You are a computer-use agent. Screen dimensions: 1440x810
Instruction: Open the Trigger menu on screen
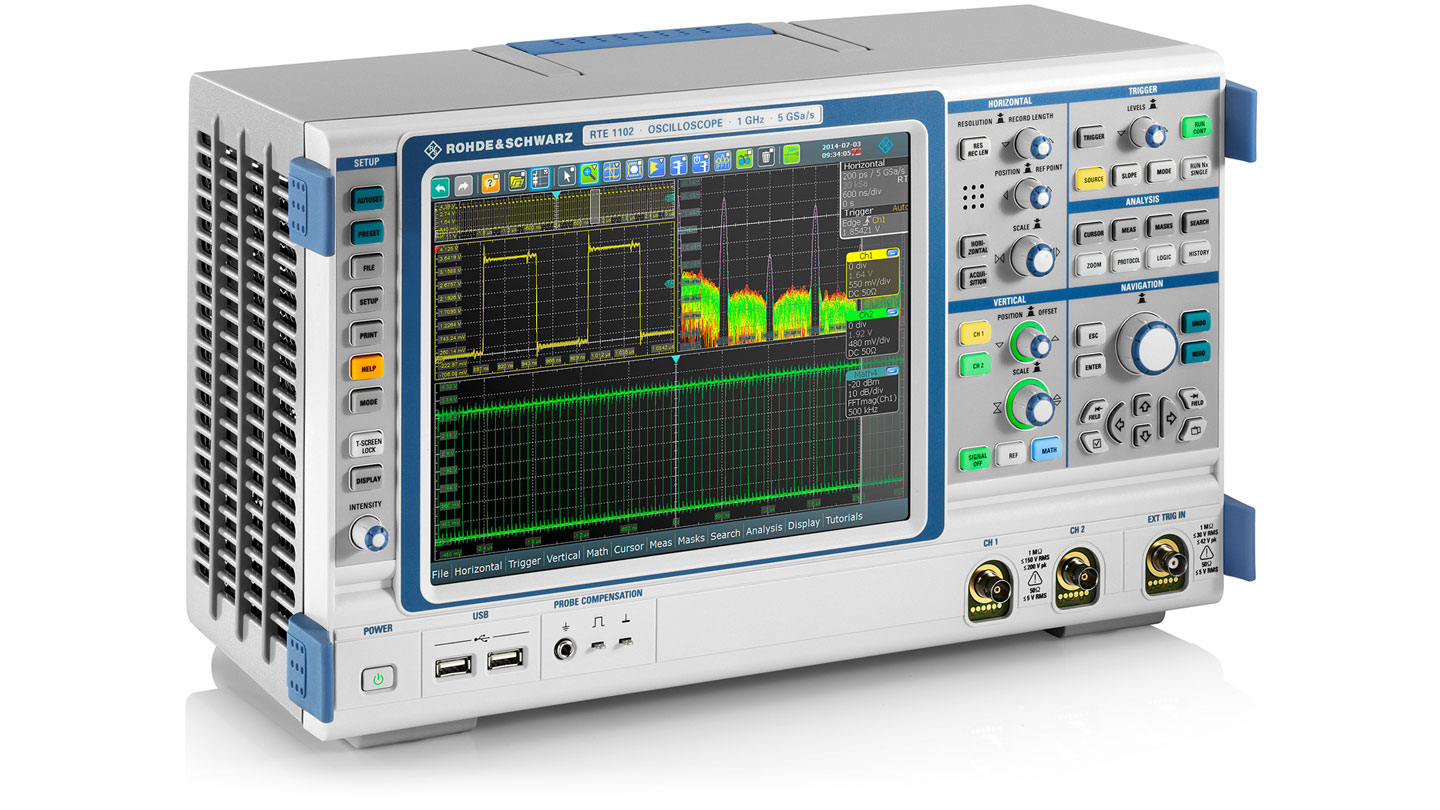[x=524, y=562]
